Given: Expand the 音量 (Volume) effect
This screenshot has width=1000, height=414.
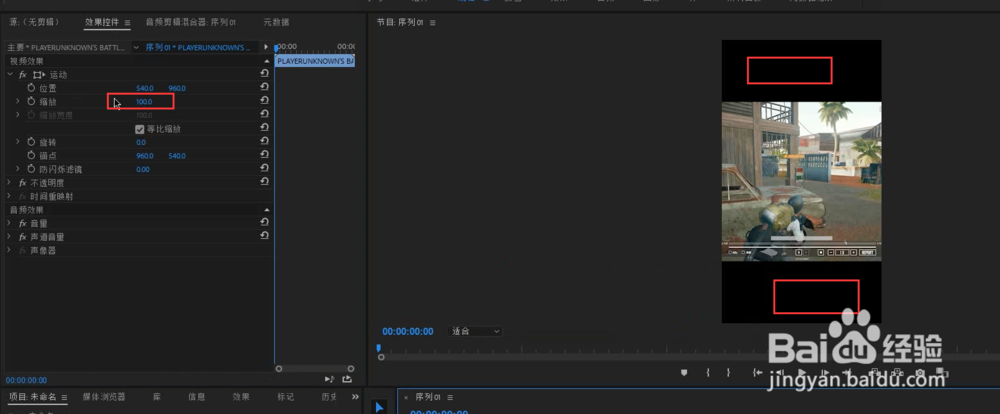Looking at the screenshot, I should [x=9, y=223].
